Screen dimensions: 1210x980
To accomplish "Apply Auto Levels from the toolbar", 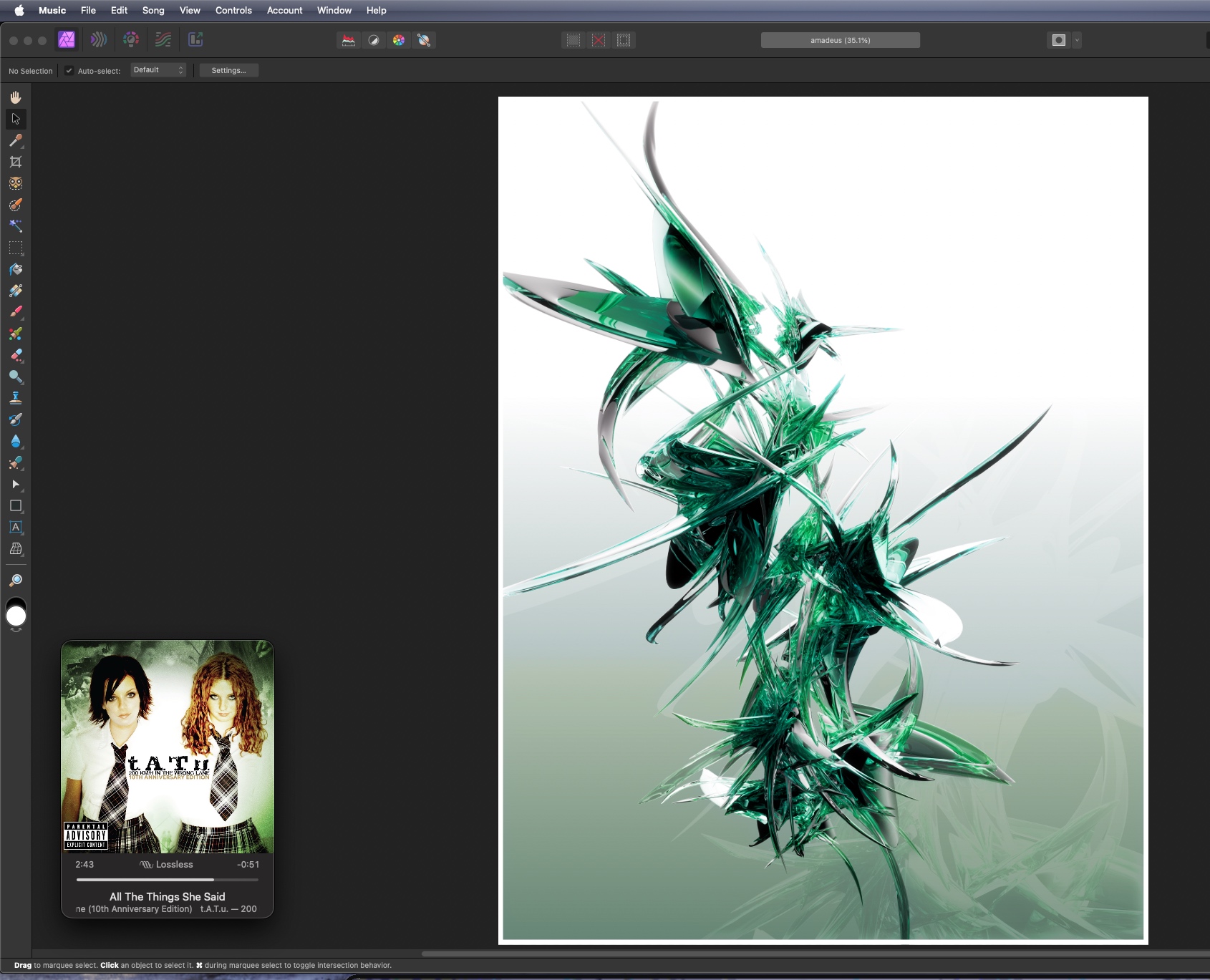I will pos(348,40).
